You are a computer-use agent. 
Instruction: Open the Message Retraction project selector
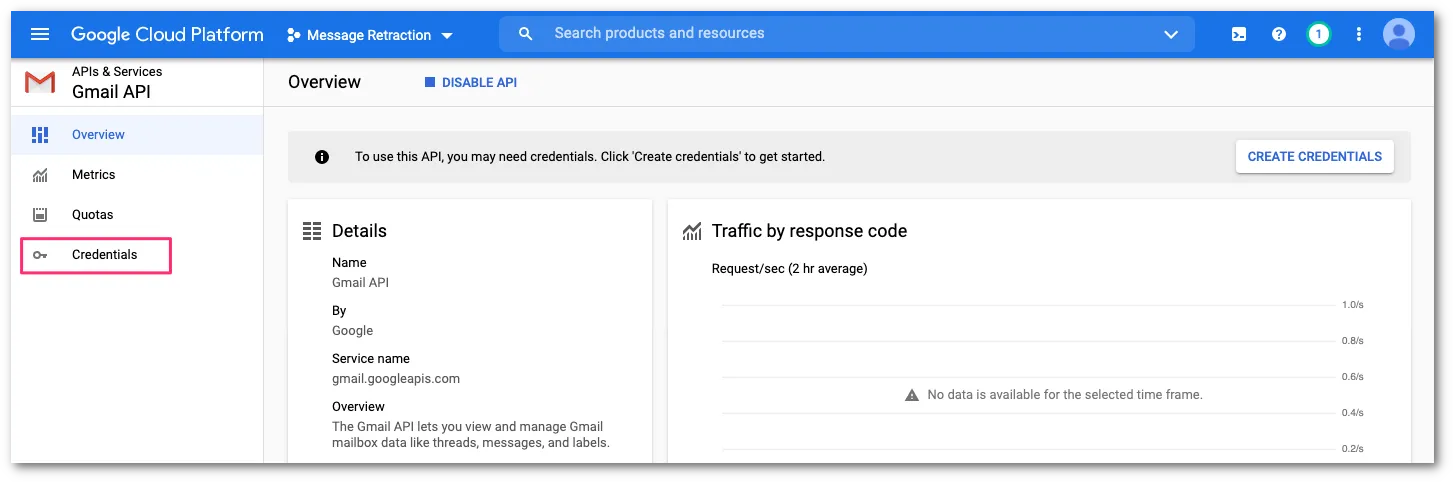pos(370,35)
